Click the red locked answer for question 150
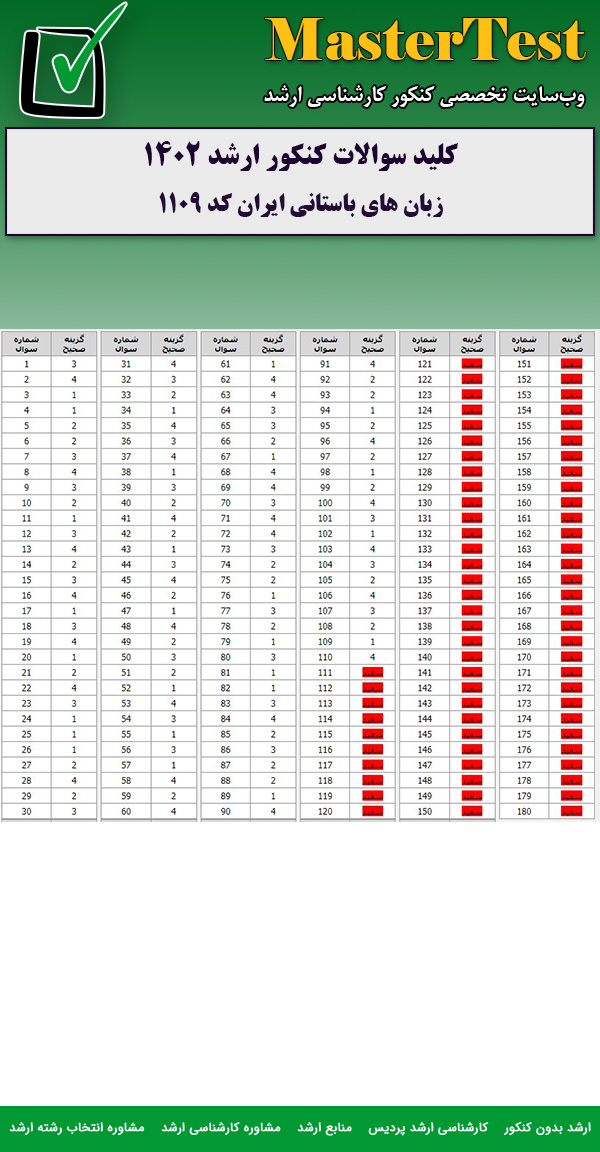600x1152 pixels. point(472,811)
